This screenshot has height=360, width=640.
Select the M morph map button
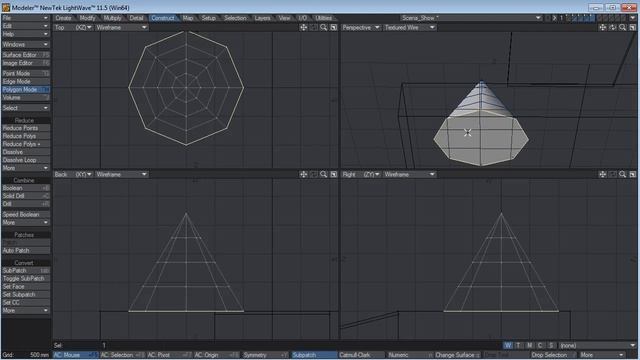click(529, 345)
